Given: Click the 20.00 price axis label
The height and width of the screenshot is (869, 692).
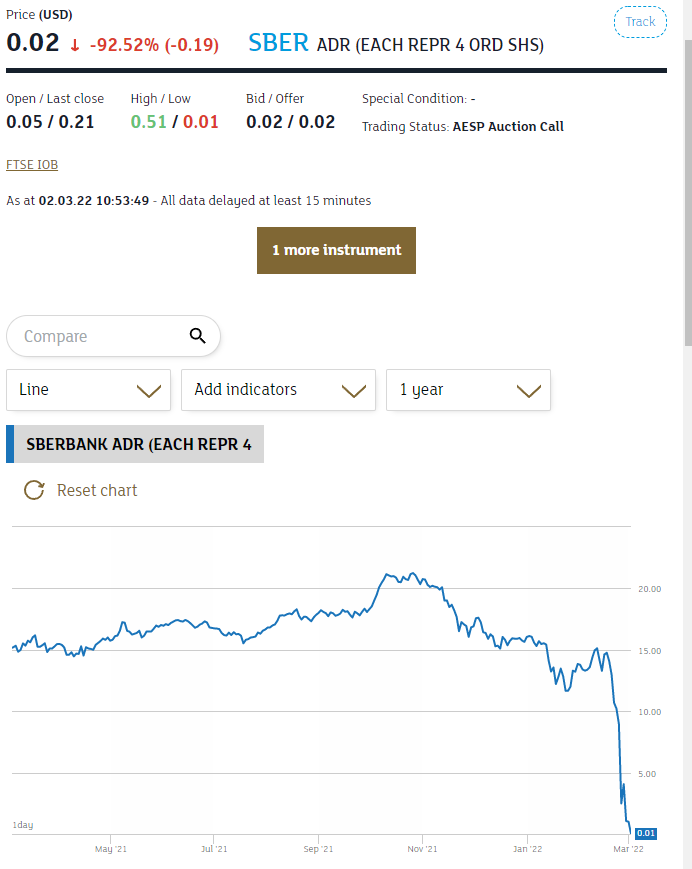Looking at the screenshot, I should coord(649,589).
